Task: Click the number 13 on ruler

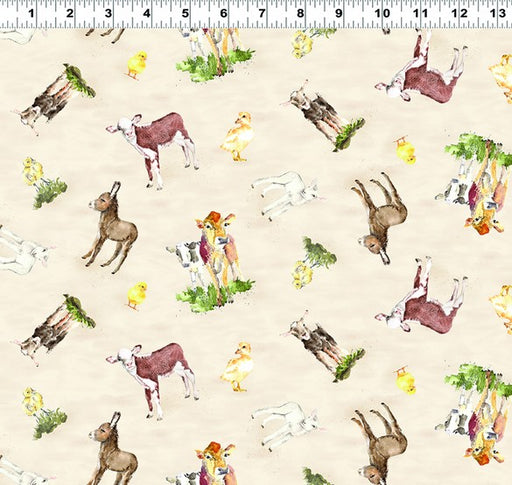Action: 498,14
